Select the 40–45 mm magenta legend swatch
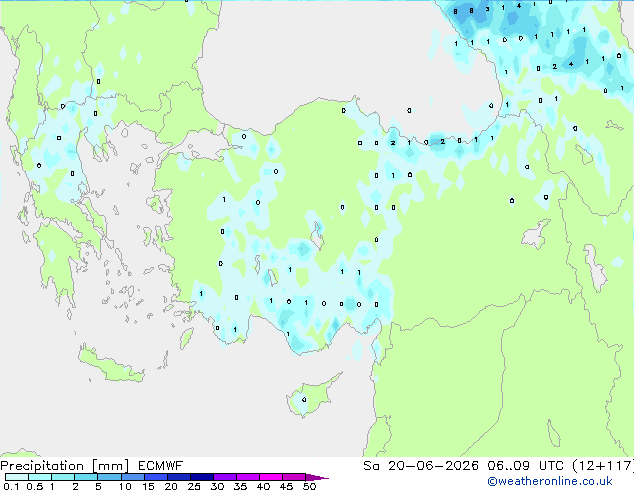The height and width of the screenshot is (490, 634). point(271,477)
